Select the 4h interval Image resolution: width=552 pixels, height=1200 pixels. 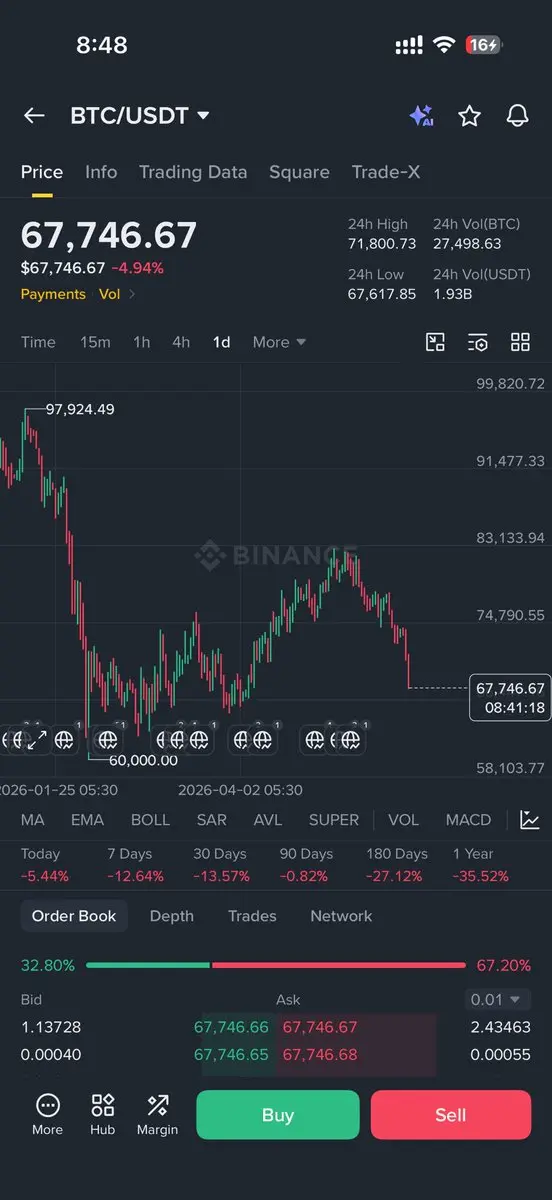pyautogui.click(x=181, y=342)
